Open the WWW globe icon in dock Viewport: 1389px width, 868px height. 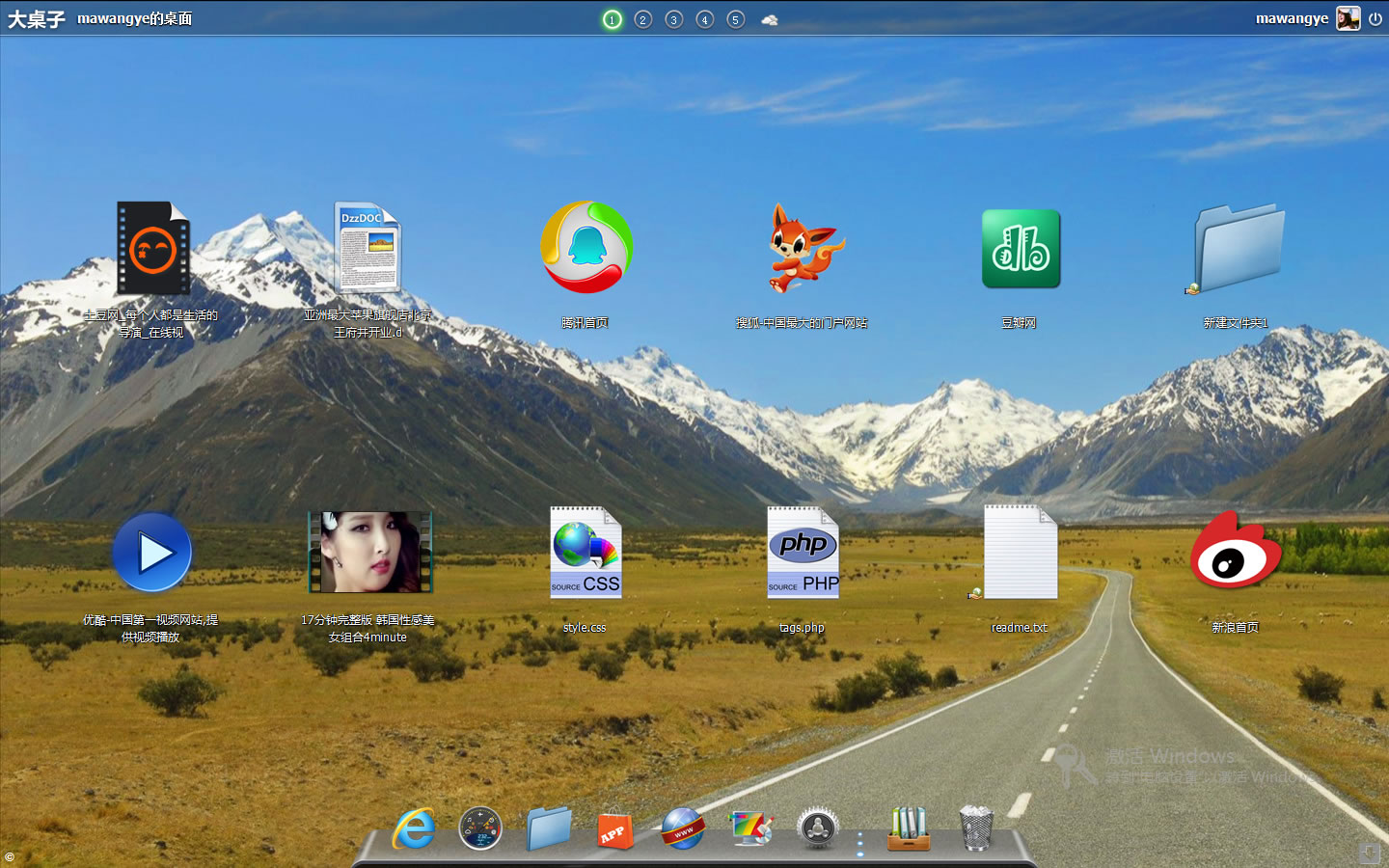pyautogui.click(x=683, y=827)
